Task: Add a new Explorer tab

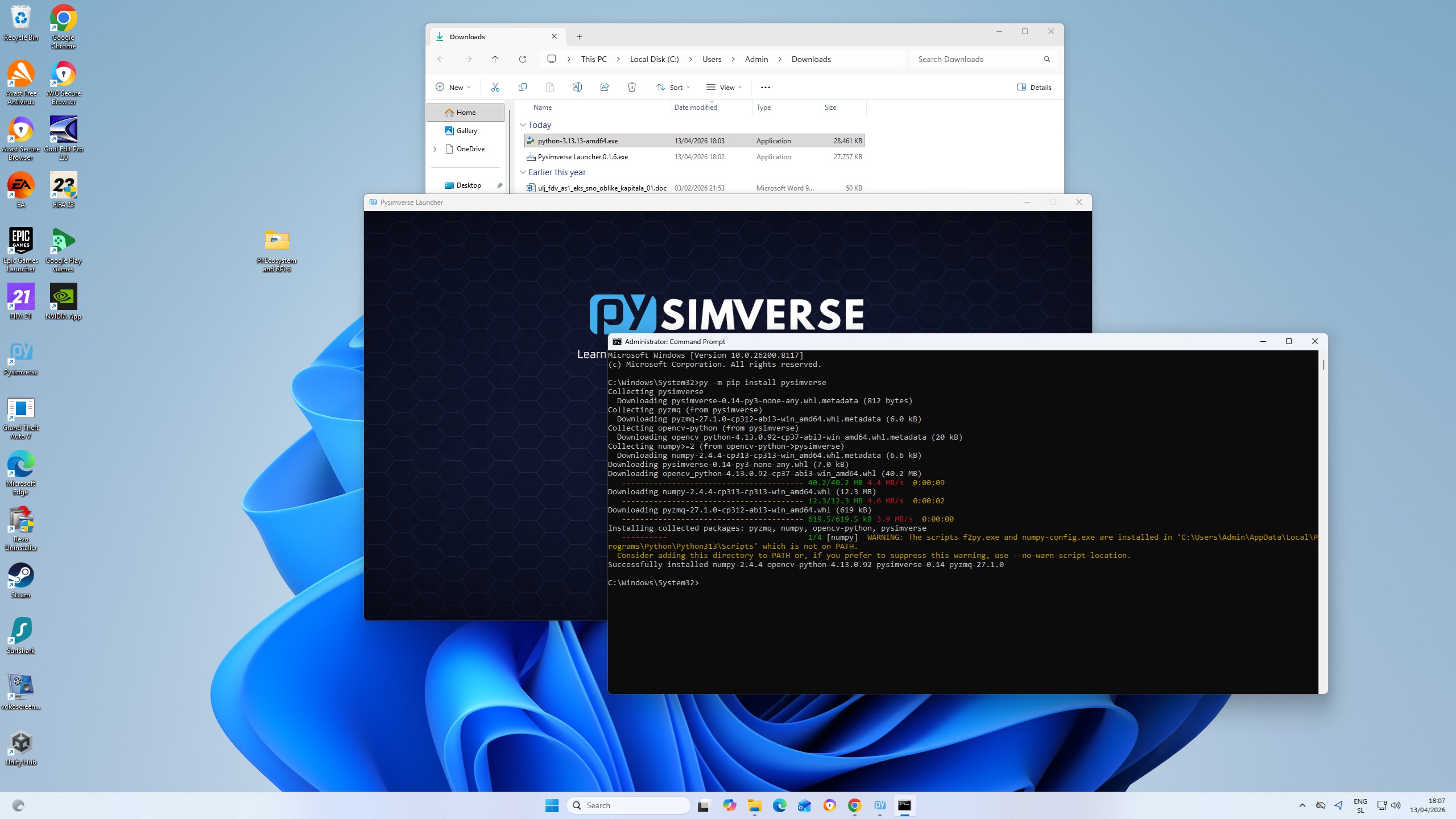Action: click(579, 36)
